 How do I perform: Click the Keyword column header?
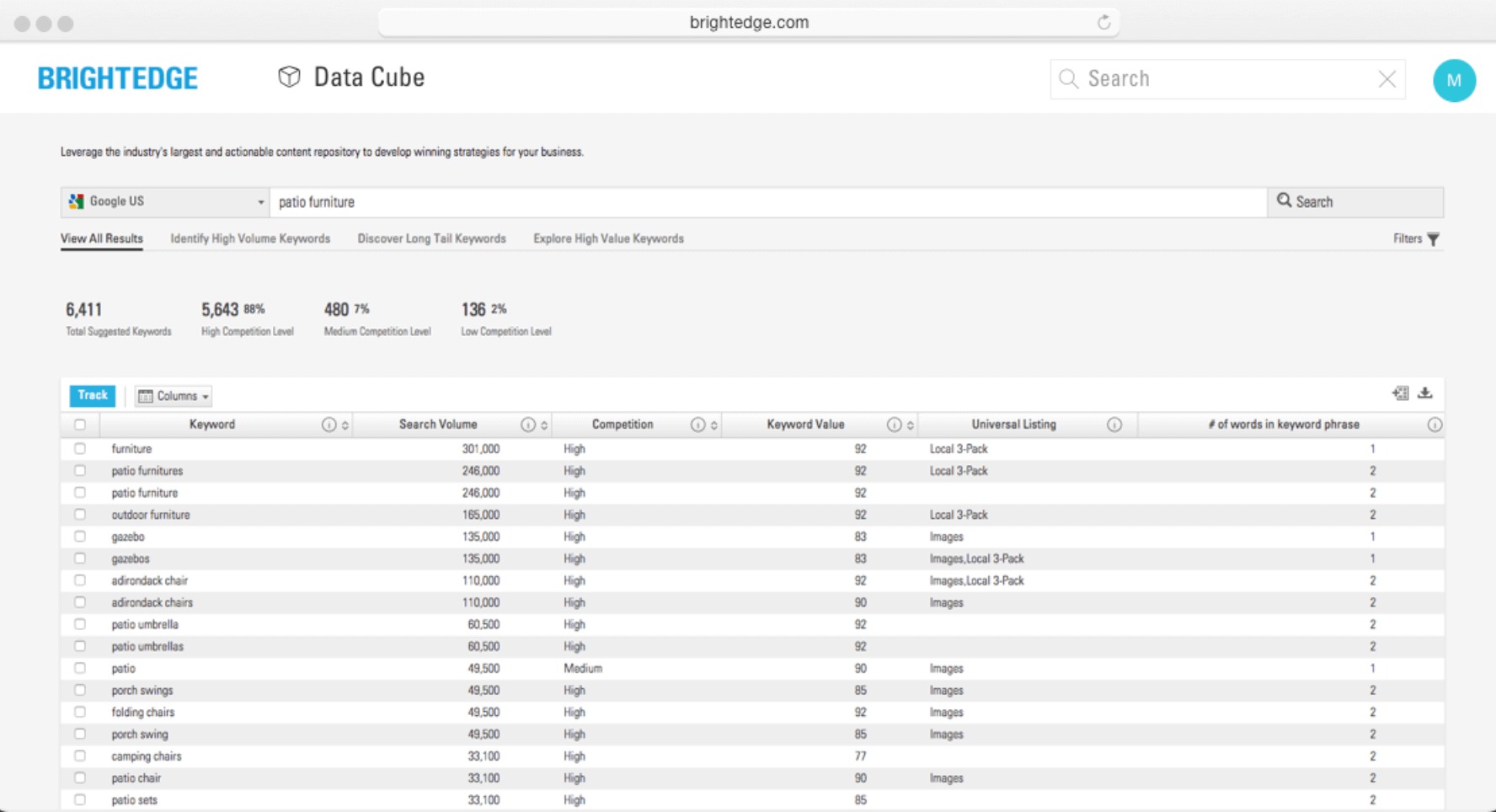pos(212,425)
